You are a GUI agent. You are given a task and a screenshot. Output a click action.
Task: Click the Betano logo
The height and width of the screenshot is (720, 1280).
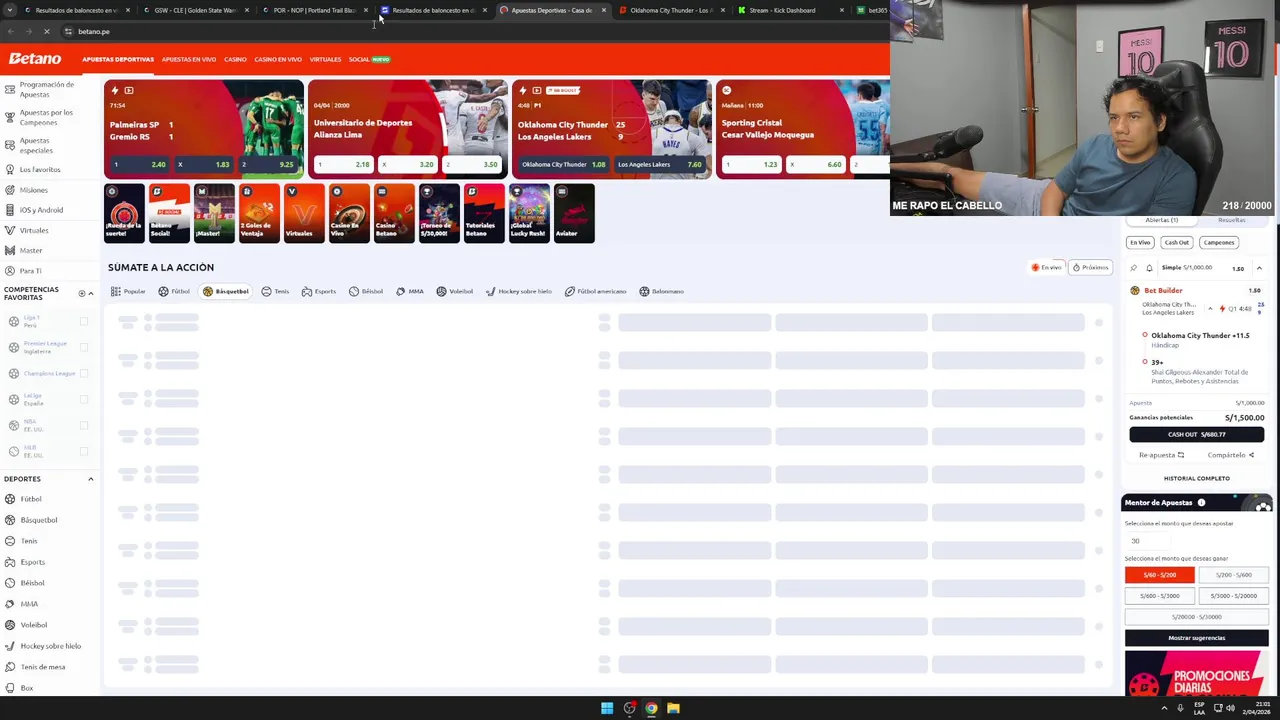(x=35, y=59)
